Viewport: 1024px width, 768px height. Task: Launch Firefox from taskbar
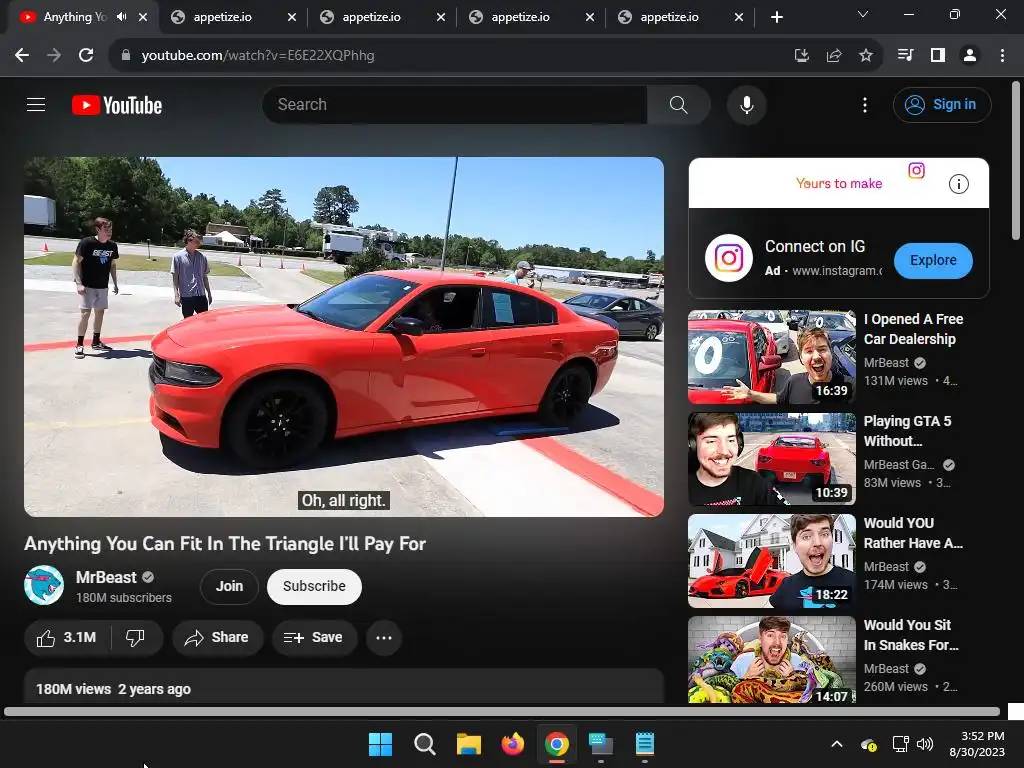[513, 744]
